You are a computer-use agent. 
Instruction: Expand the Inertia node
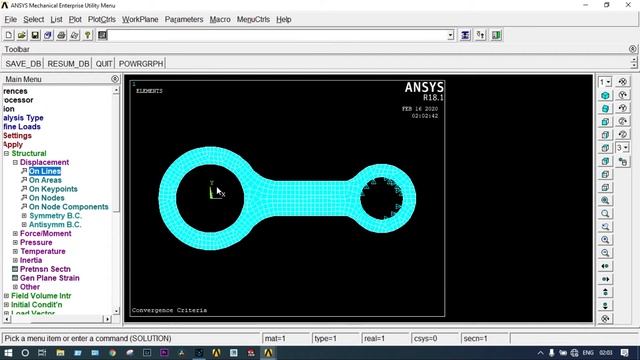tap(15, 260)
